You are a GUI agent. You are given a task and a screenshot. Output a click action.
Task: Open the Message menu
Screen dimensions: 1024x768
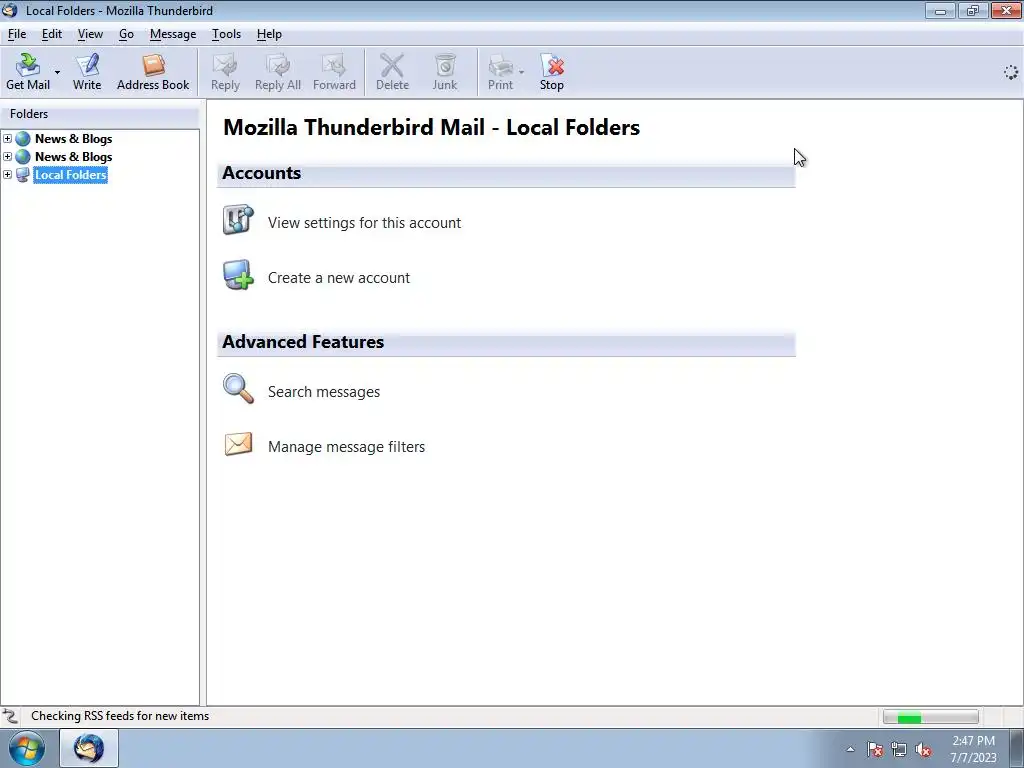tap(172, 34)
